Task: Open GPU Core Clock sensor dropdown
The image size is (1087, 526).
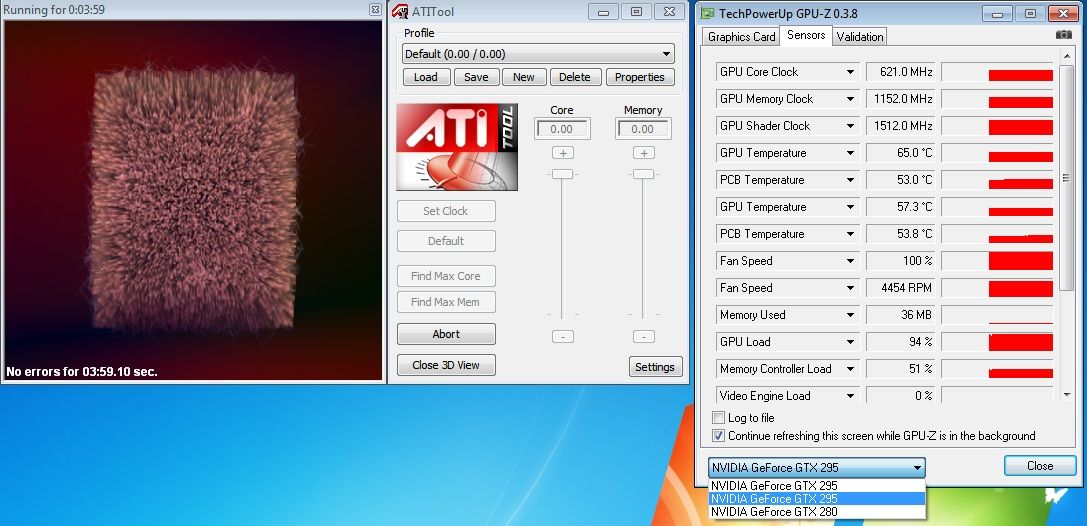Action: (x=850, y=72)
